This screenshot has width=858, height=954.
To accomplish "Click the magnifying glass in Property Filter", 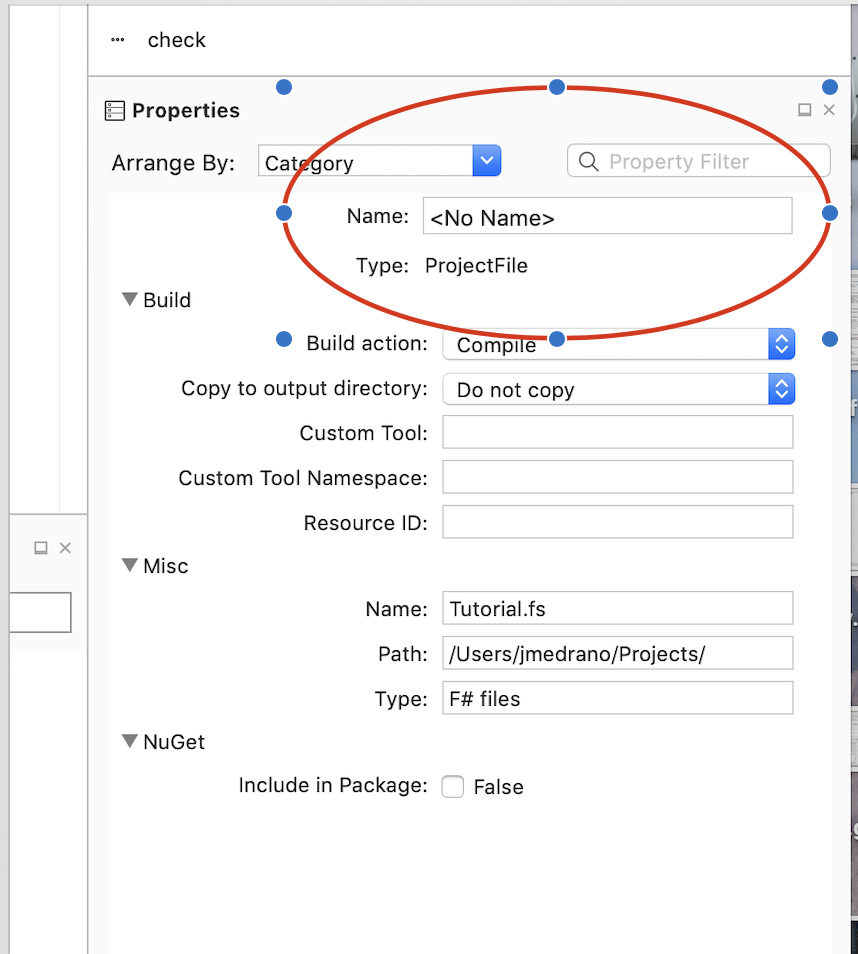I will coord(587,161).
